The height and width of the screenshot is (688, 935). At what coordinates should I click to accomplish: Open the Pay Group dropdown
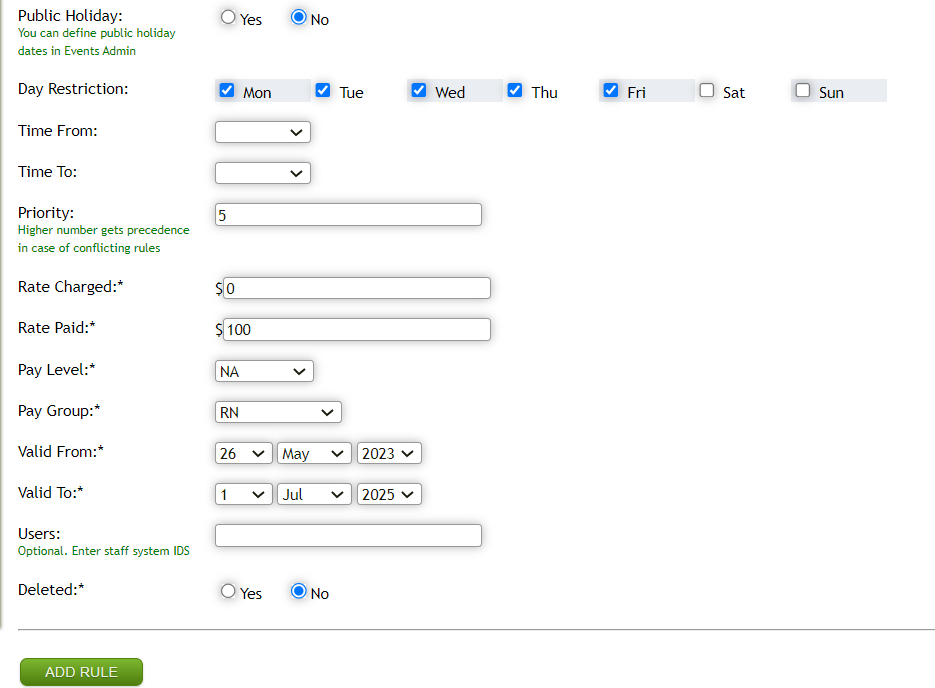click(277, 411)
